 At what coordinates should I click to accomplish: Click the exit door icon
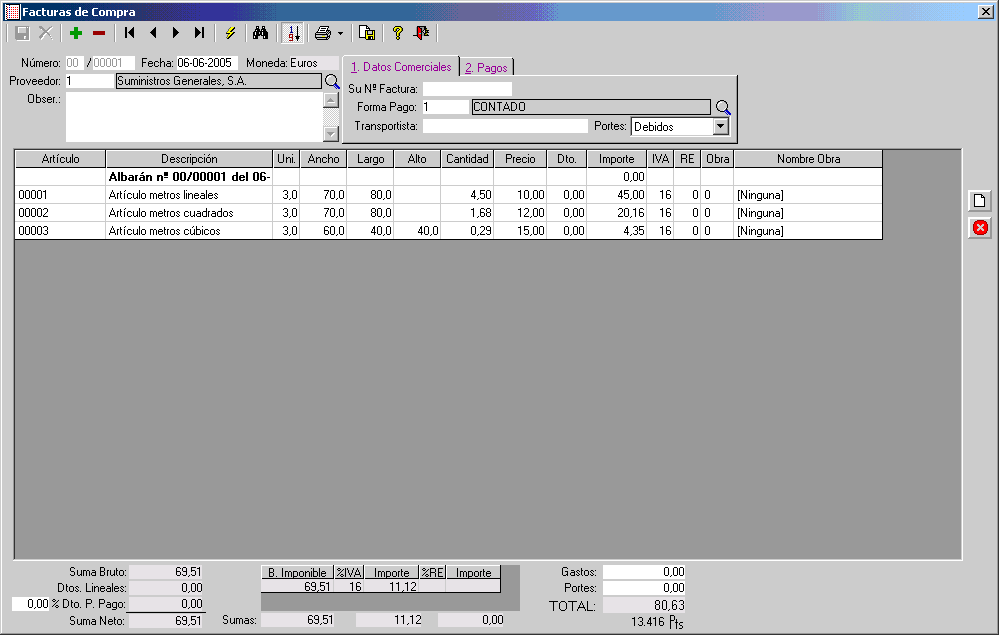coord(421,33)
